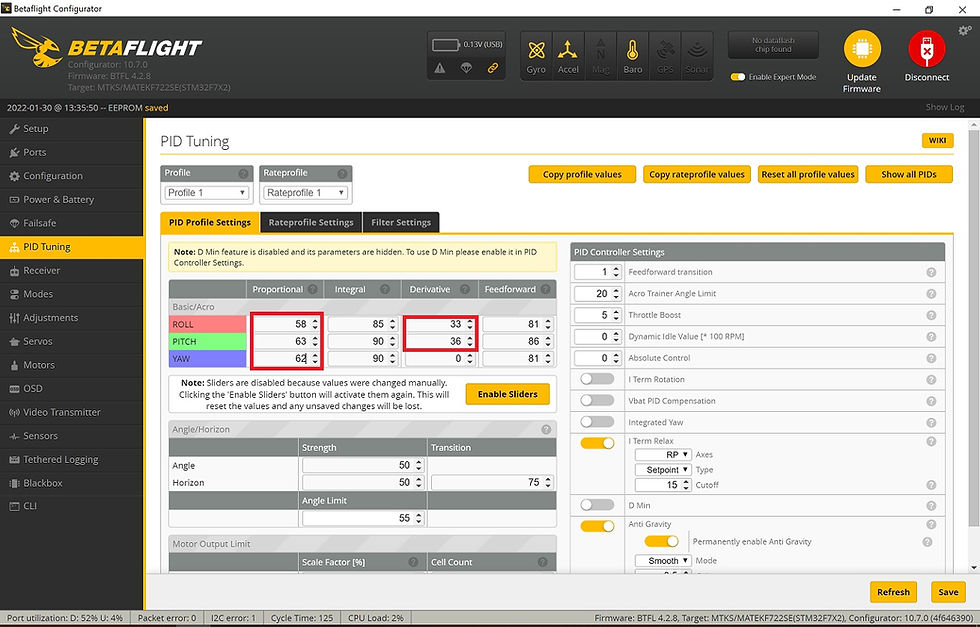Open the Receiver page in sidebar
This screenshot has height=627, width=980.
coord(72,271)
